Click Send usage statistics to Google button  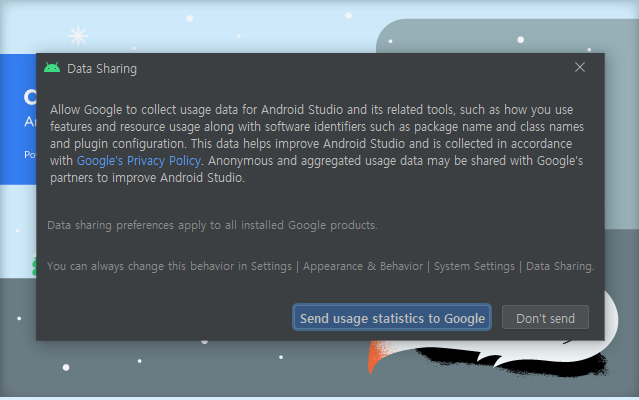392,317
